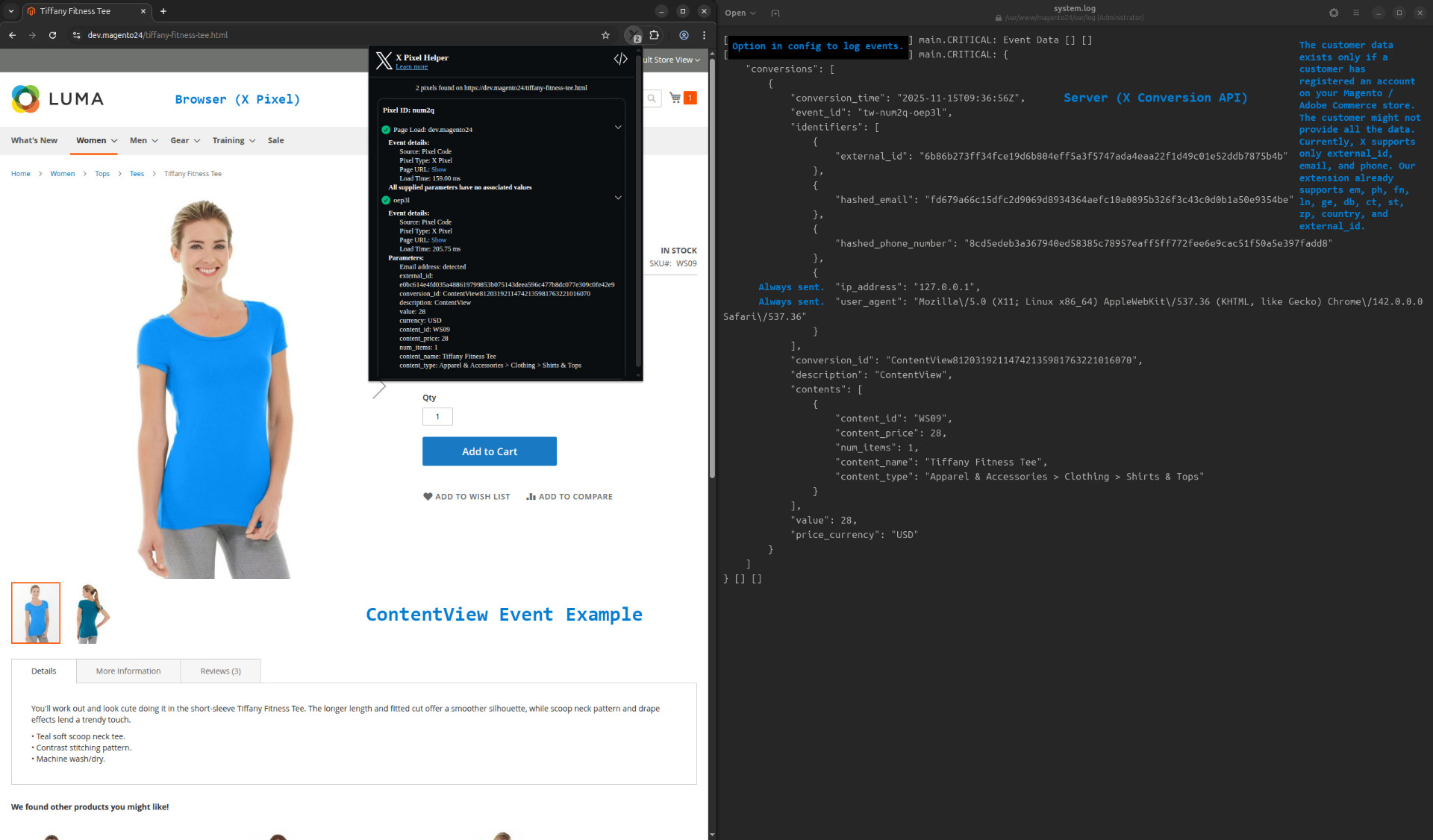Image resolution: width=1433 pixels, height=840 pixels.
Task: Open the Chrome extensions puzzle icon
Action: (654, 35)
